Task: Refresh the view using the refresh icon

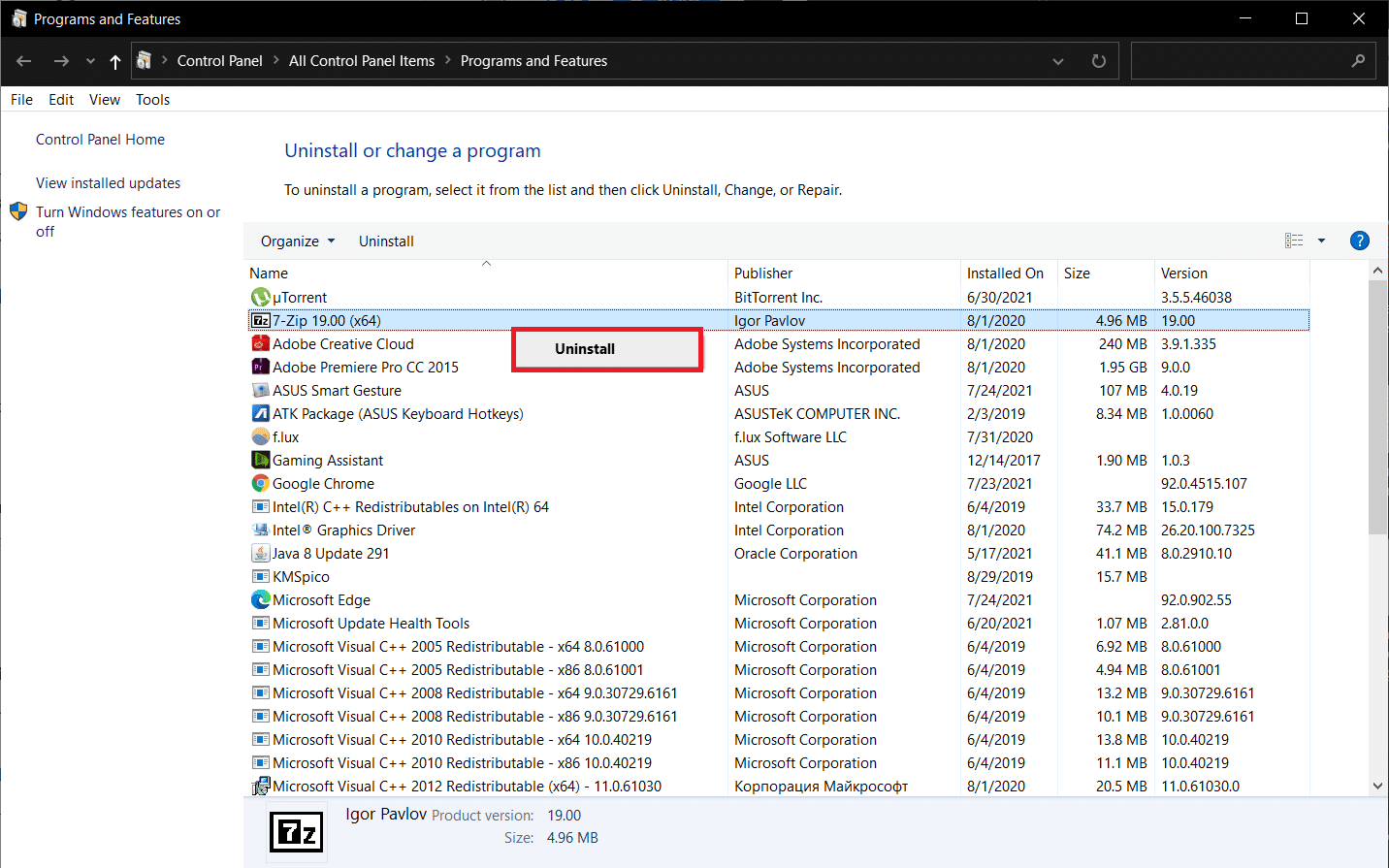Action: pos(1098,61)
